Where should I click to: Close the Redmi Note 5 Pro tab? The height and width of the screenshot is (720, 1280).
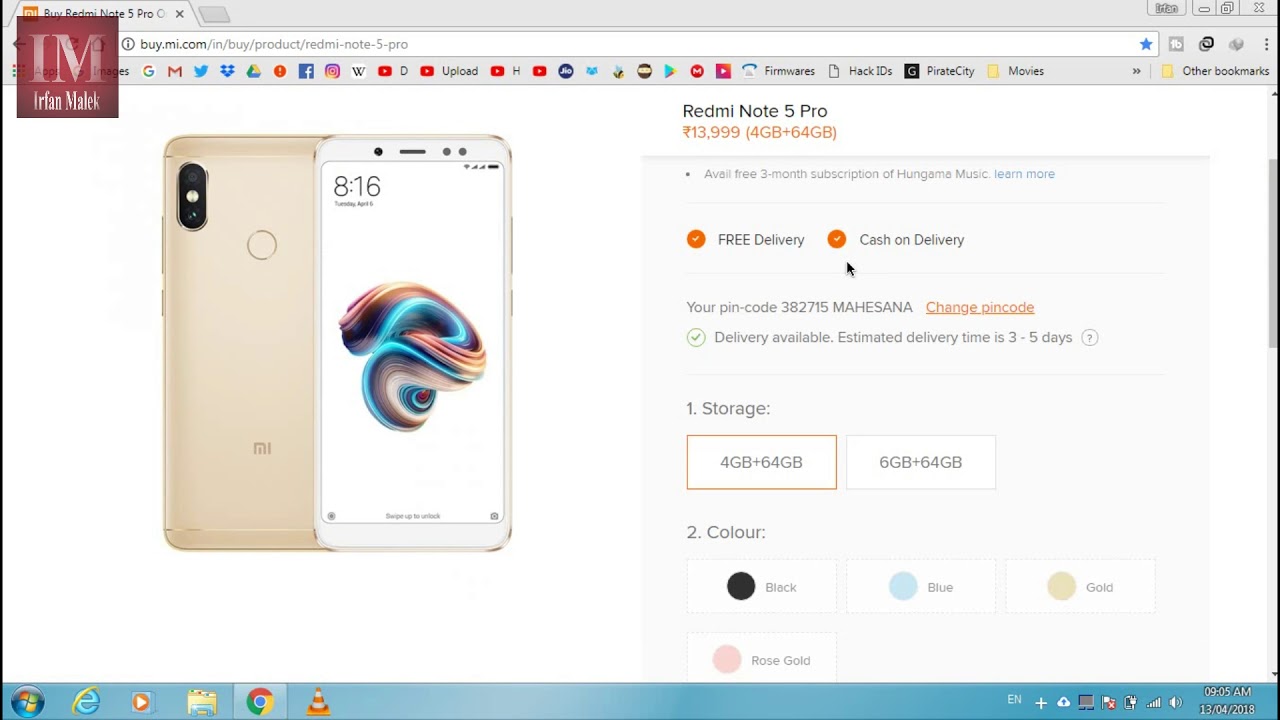180,14
